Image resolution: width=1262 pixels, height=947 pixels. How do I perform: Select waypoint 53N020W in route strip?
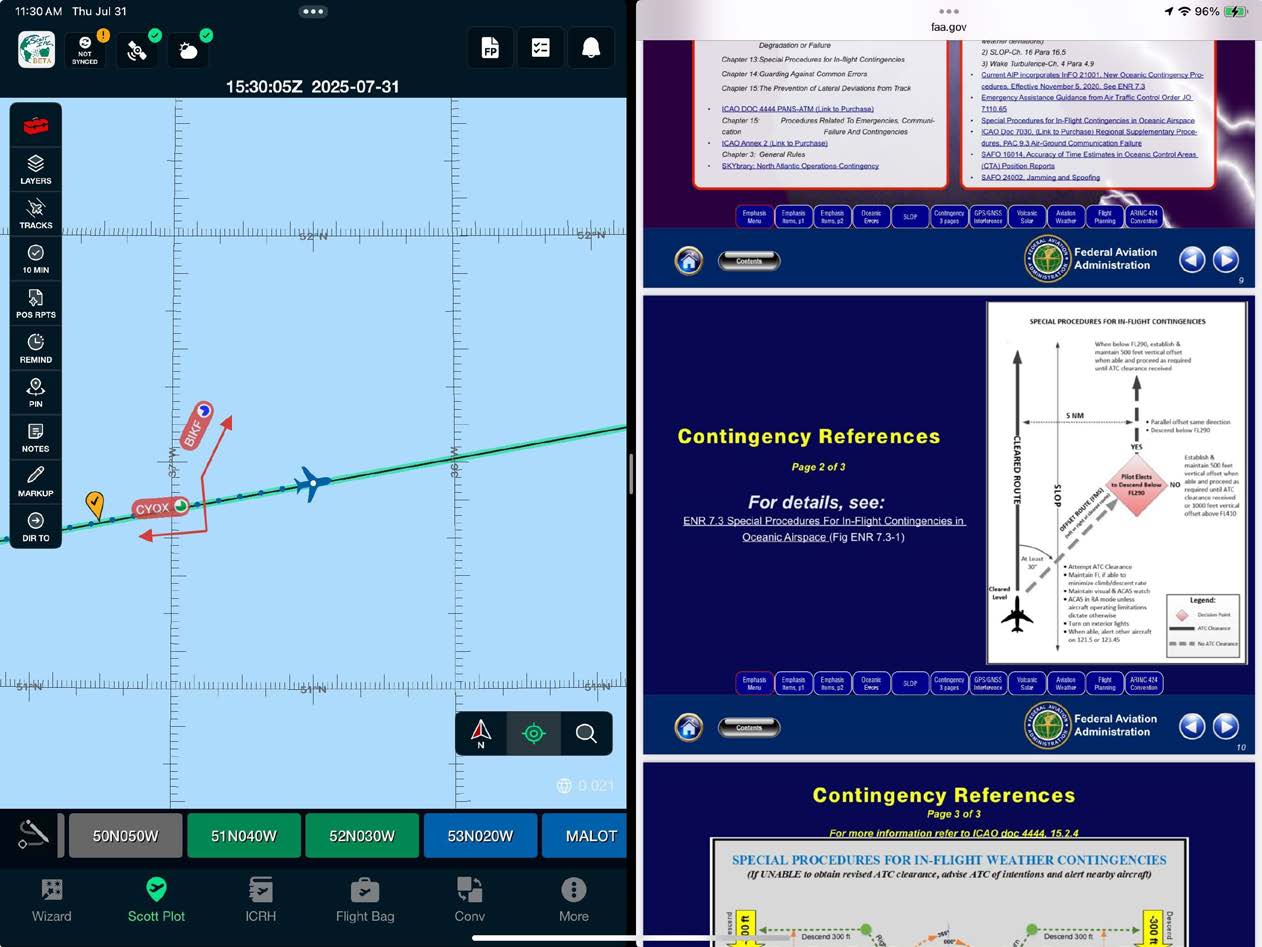point(481,836)
